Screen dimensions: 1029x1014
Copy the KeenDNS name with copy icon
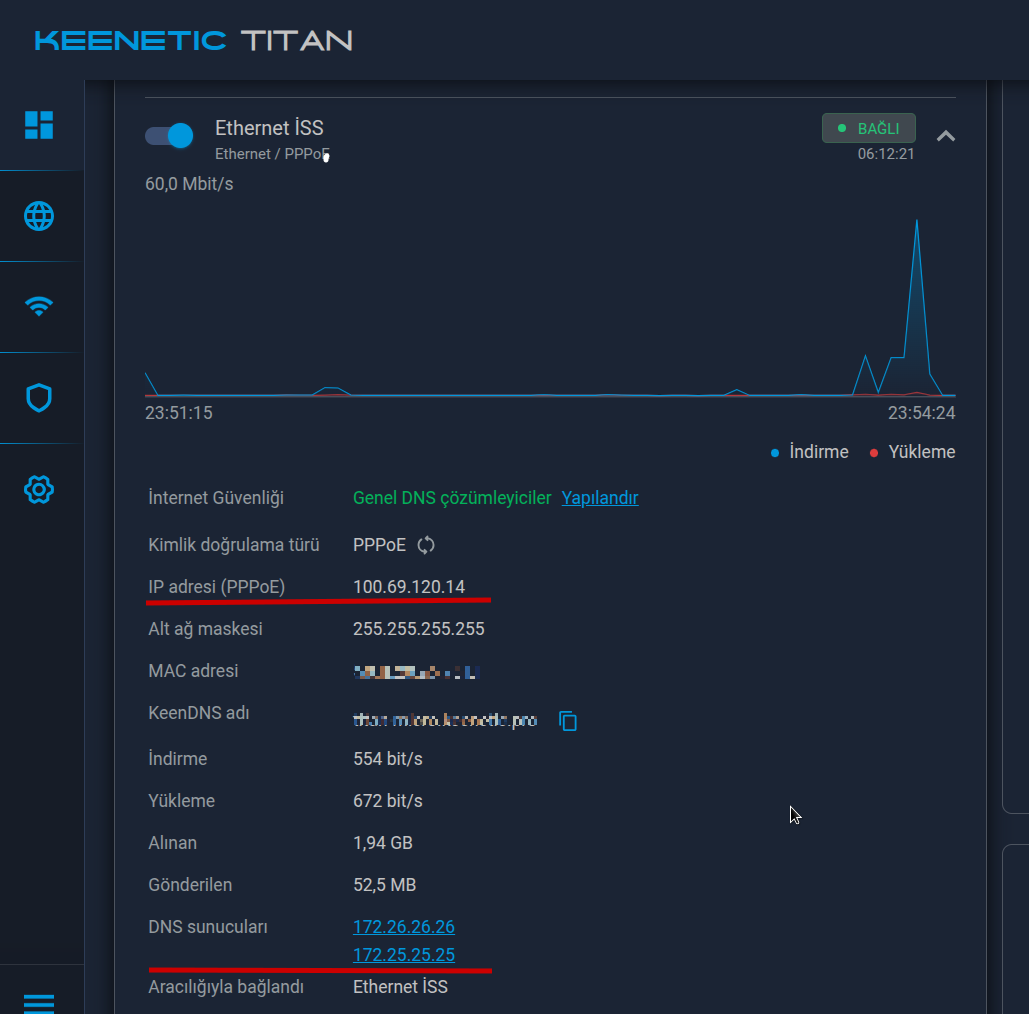(x=568, y=721)
